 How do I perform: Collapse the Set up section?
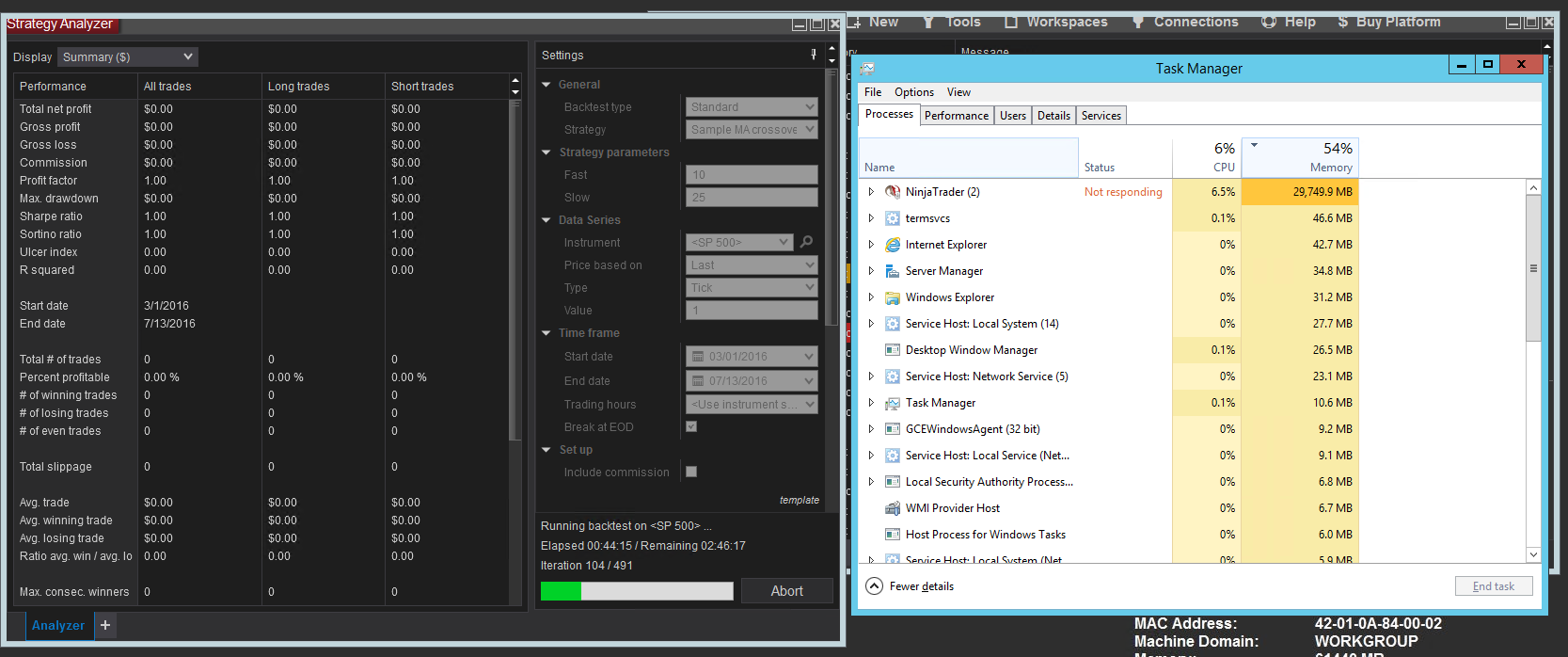(x=546, y=450)
